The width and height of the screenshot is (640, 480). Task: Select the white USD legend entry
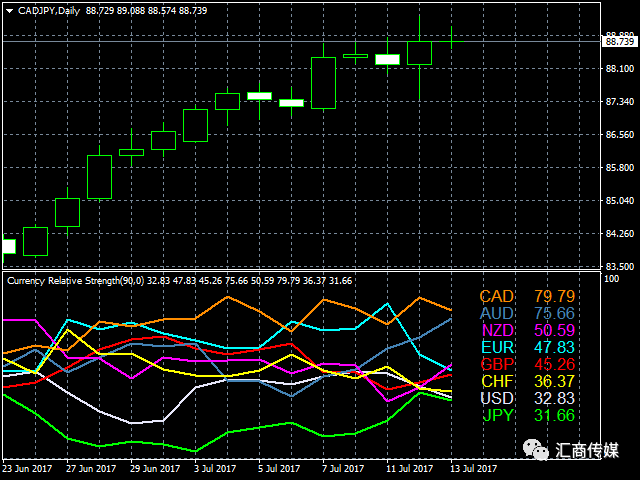coord(497,398)
